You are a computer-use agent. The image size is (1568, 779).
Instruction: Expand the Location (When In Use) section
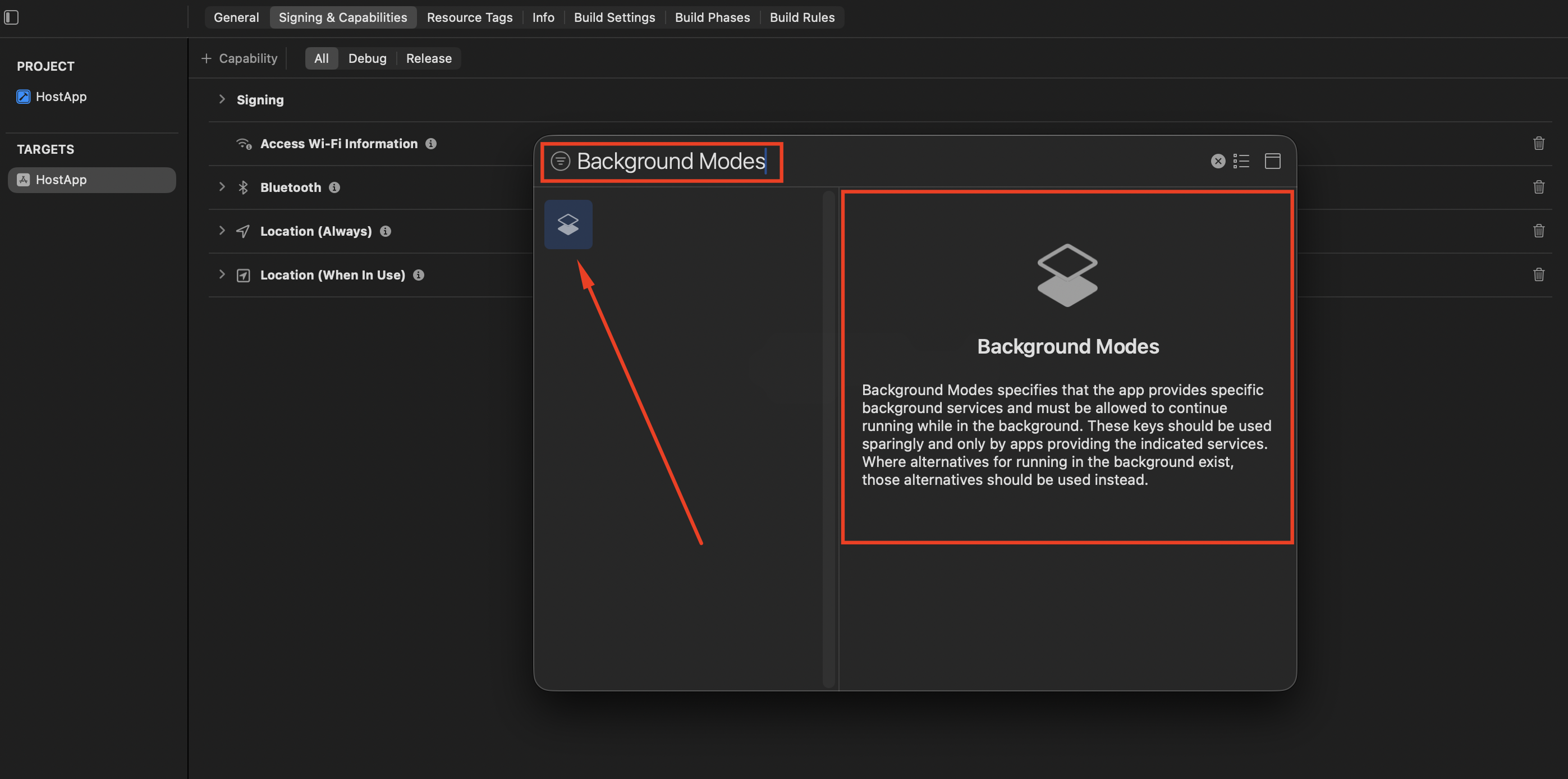(222, 274)
